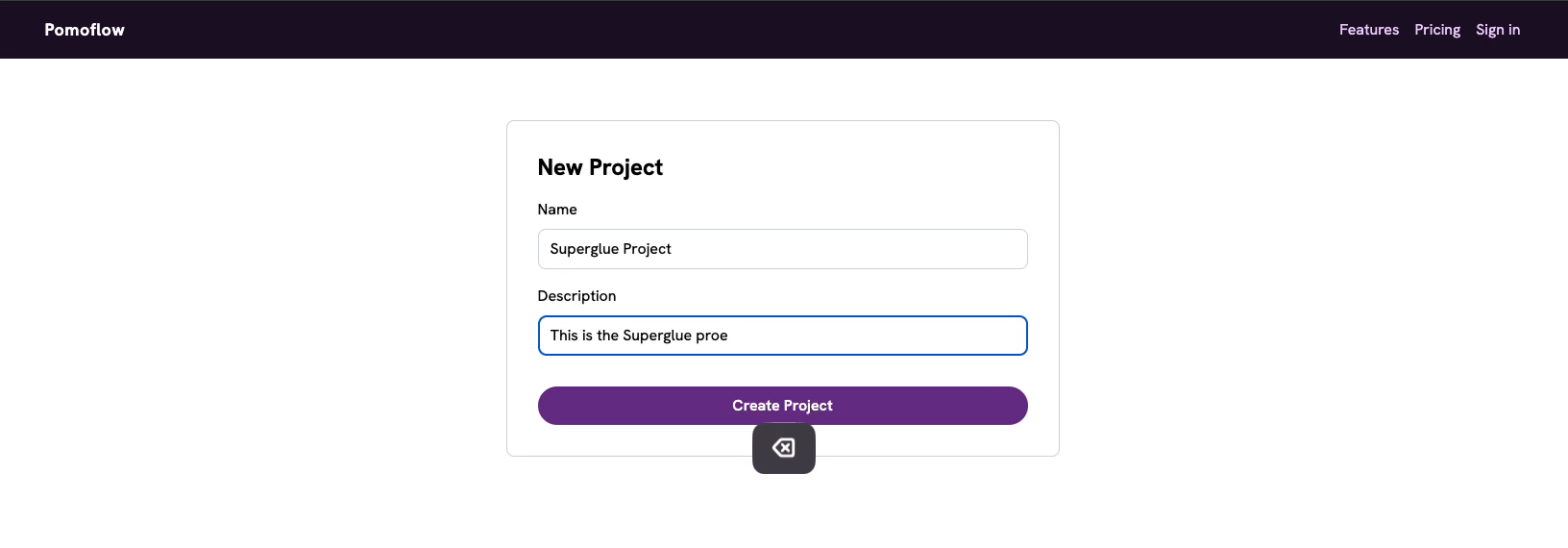Click the word Project in Name field
The height and width of the screenshot is (548, 1568).
647,249
